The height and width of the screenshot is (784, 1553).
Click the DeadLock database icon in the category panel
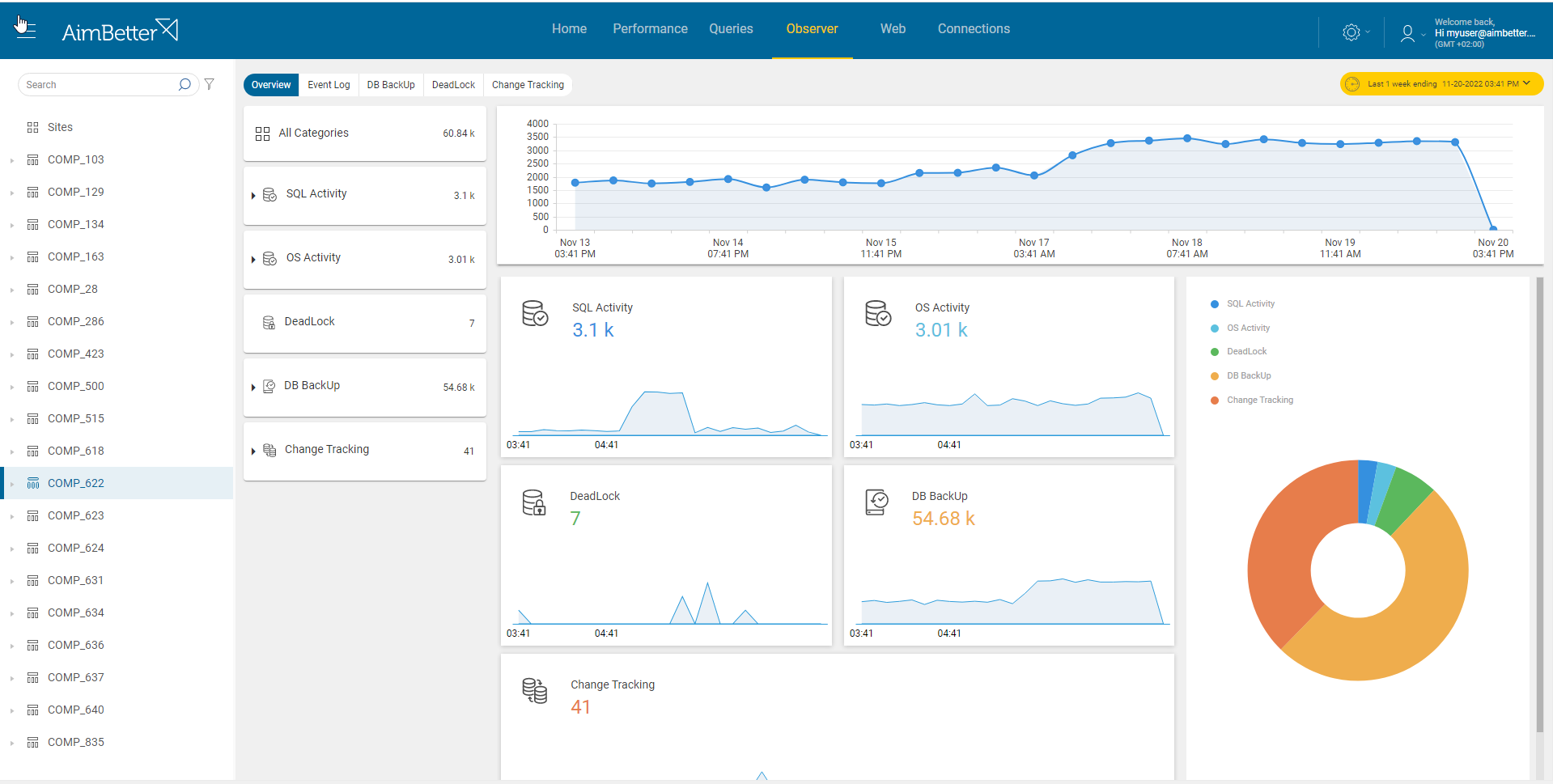pos(268,322)
